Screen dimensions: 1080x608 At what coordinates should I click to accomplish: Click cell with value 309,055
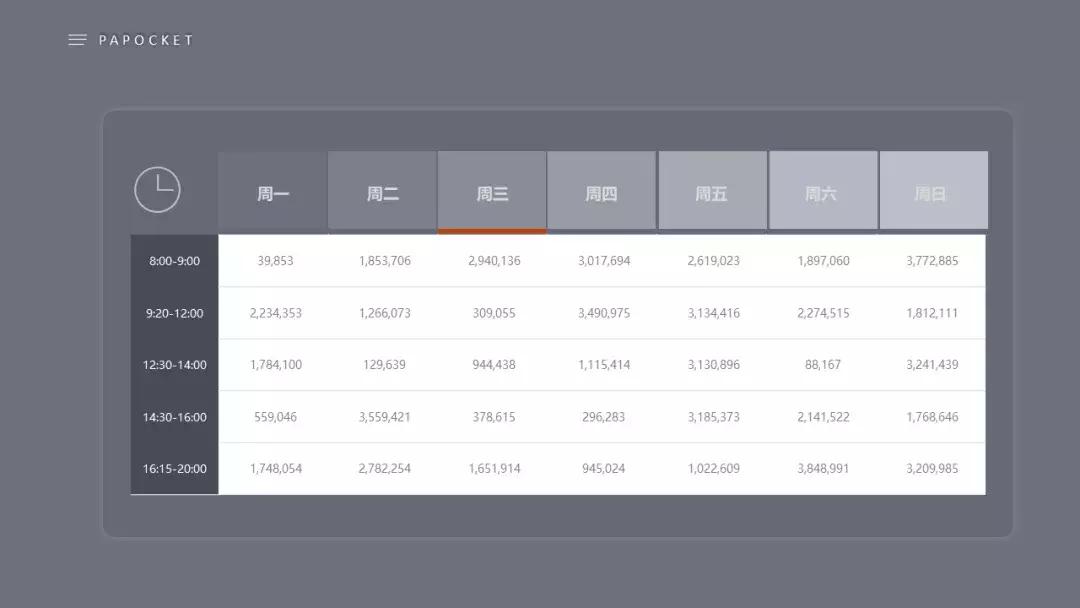pos(494,313)
